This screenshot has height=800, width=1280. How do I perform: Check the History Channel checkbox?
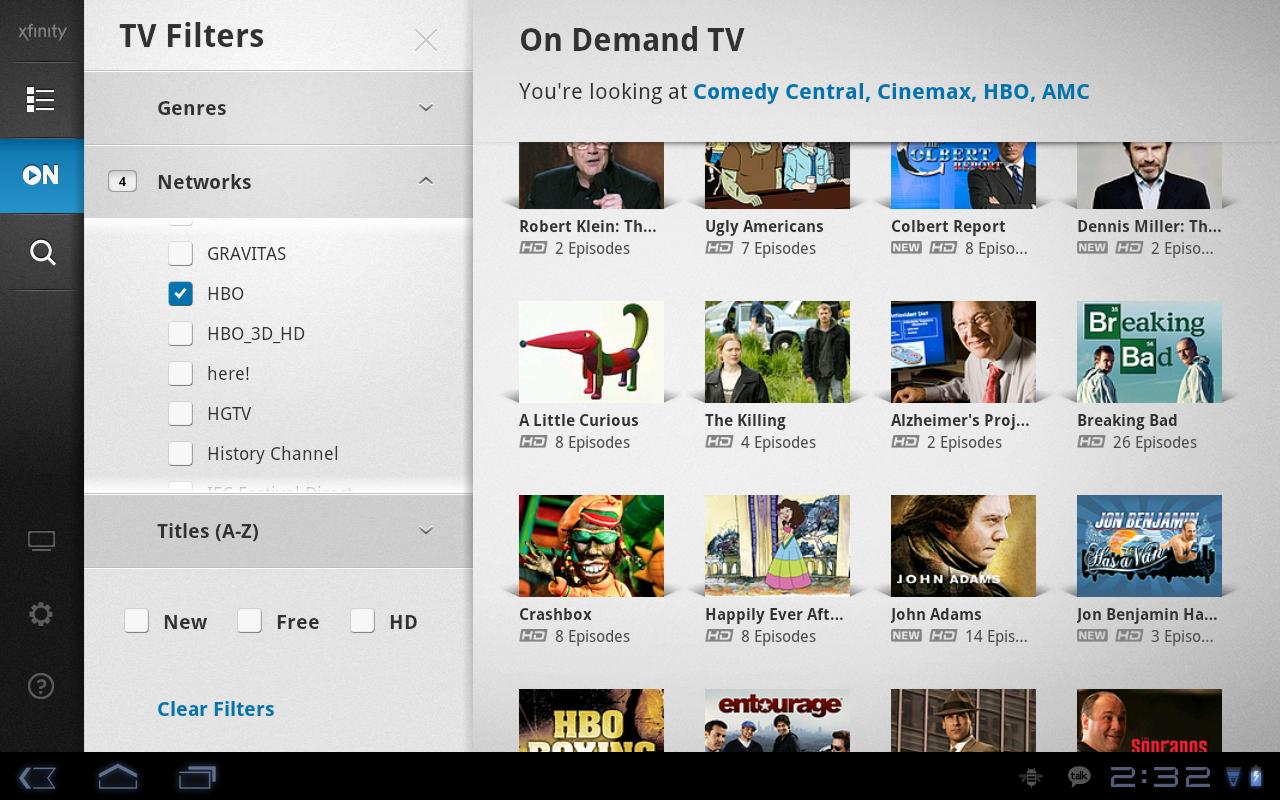click(181, 453)
